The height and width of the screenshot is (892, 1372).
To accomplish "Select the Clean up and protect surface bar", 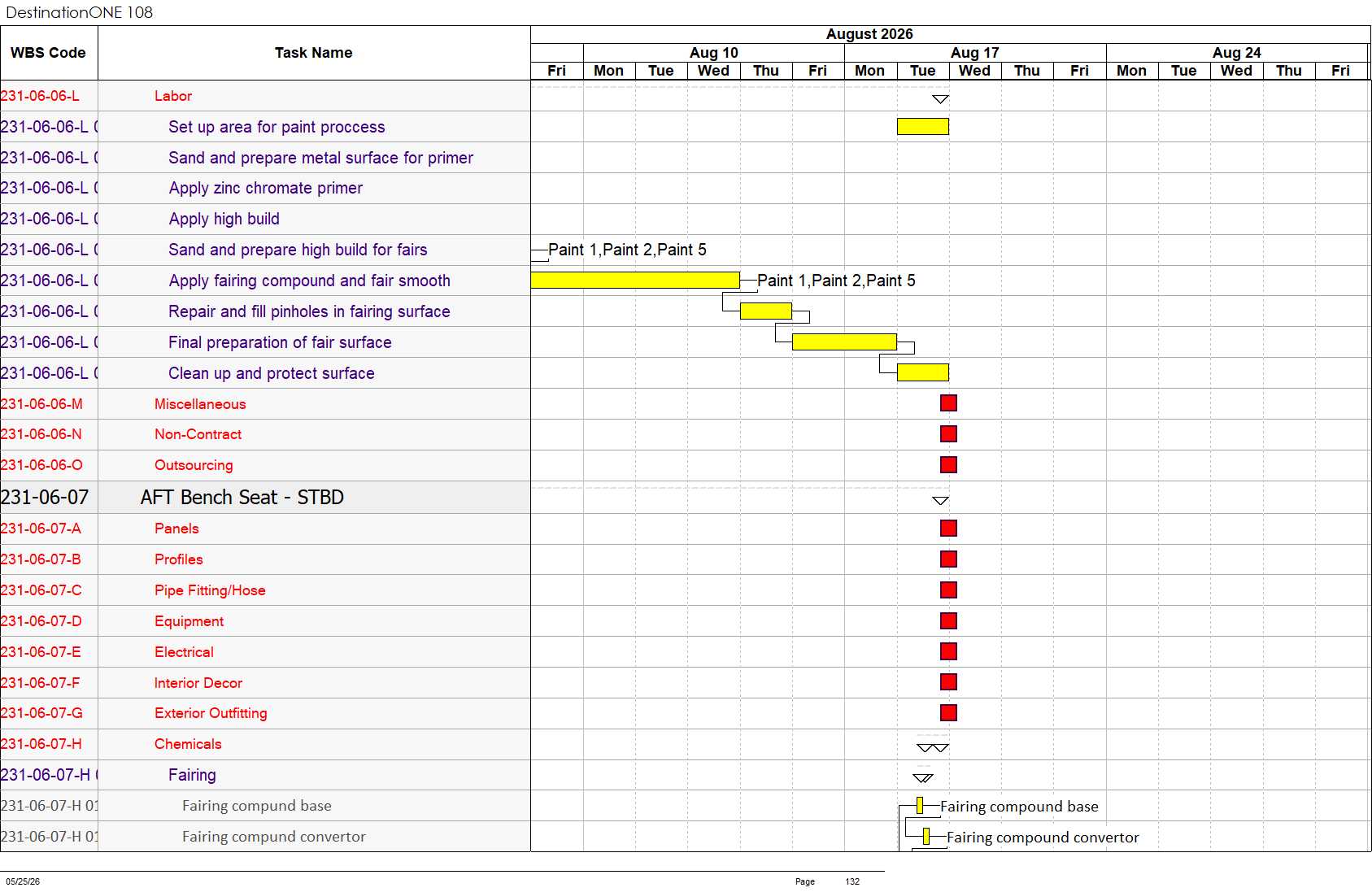I will coord(923,372).
